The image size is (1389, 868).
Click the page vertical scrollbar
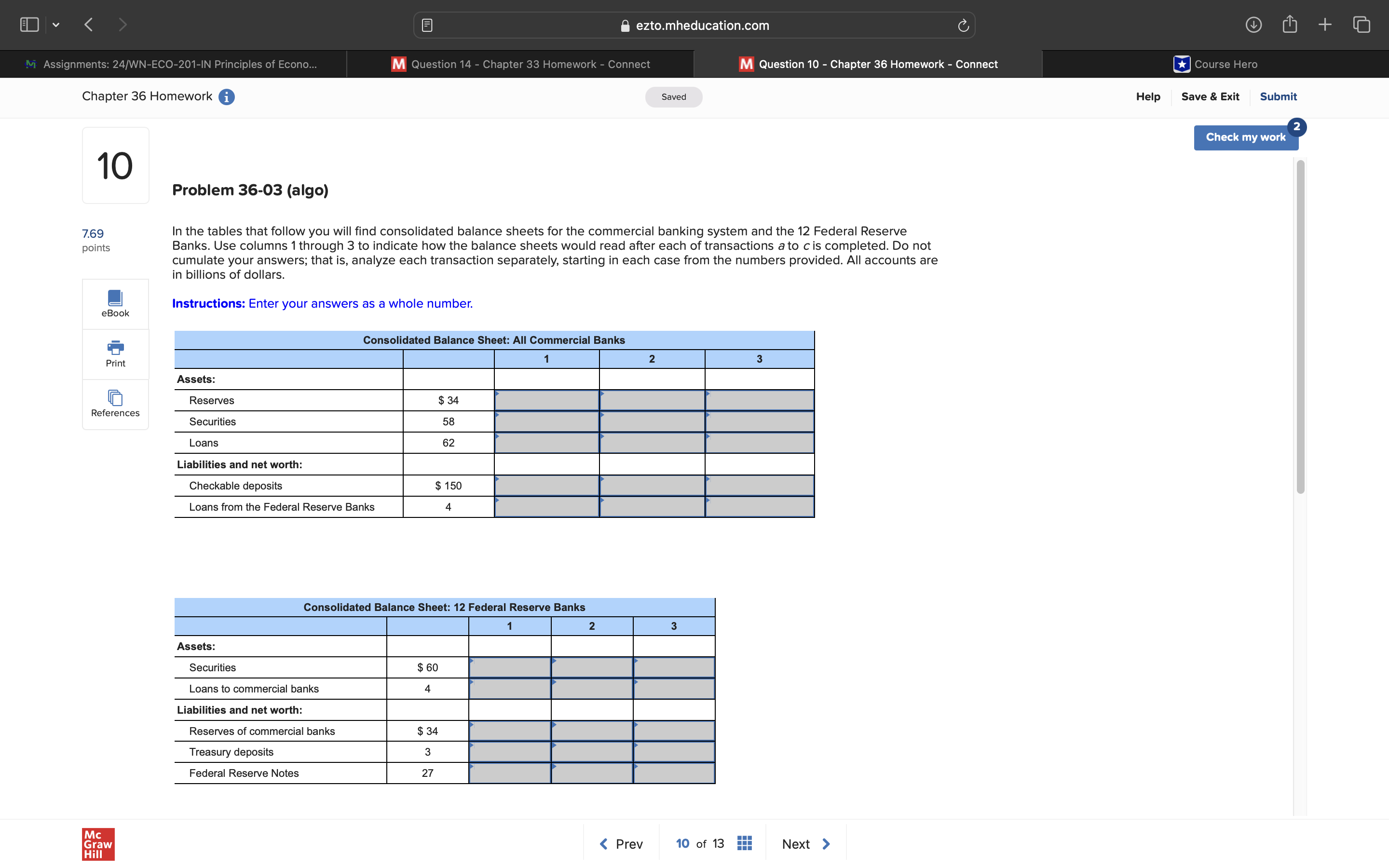click(1300, 327)
